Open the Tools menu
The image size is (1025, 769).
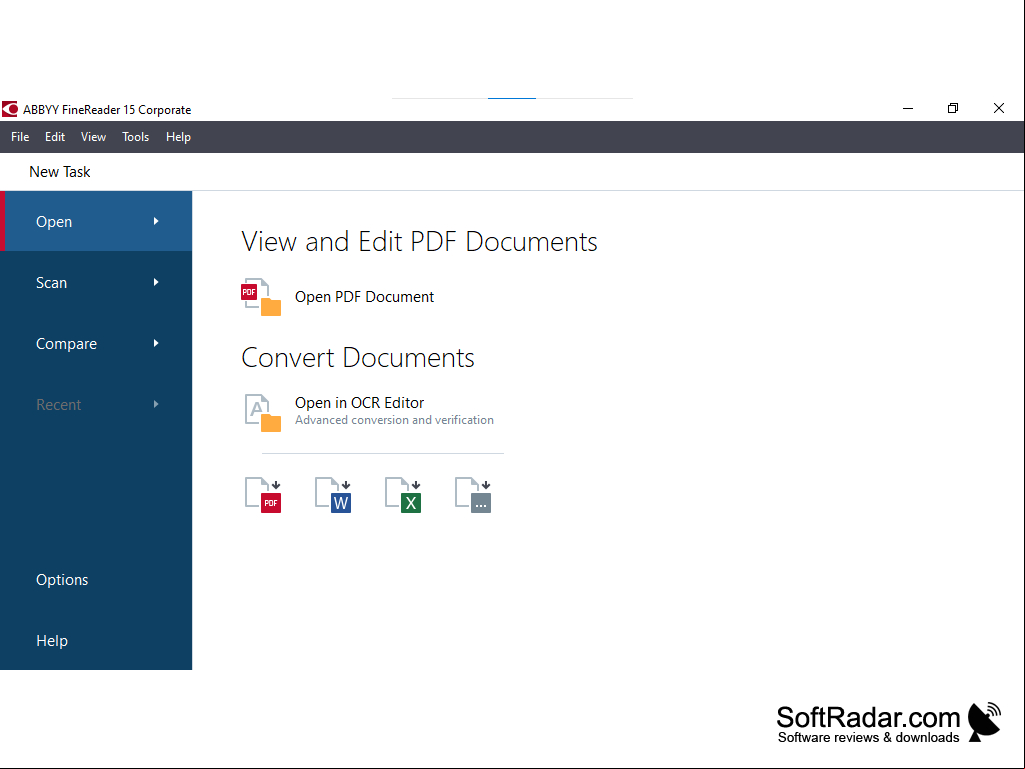point(135,137)
